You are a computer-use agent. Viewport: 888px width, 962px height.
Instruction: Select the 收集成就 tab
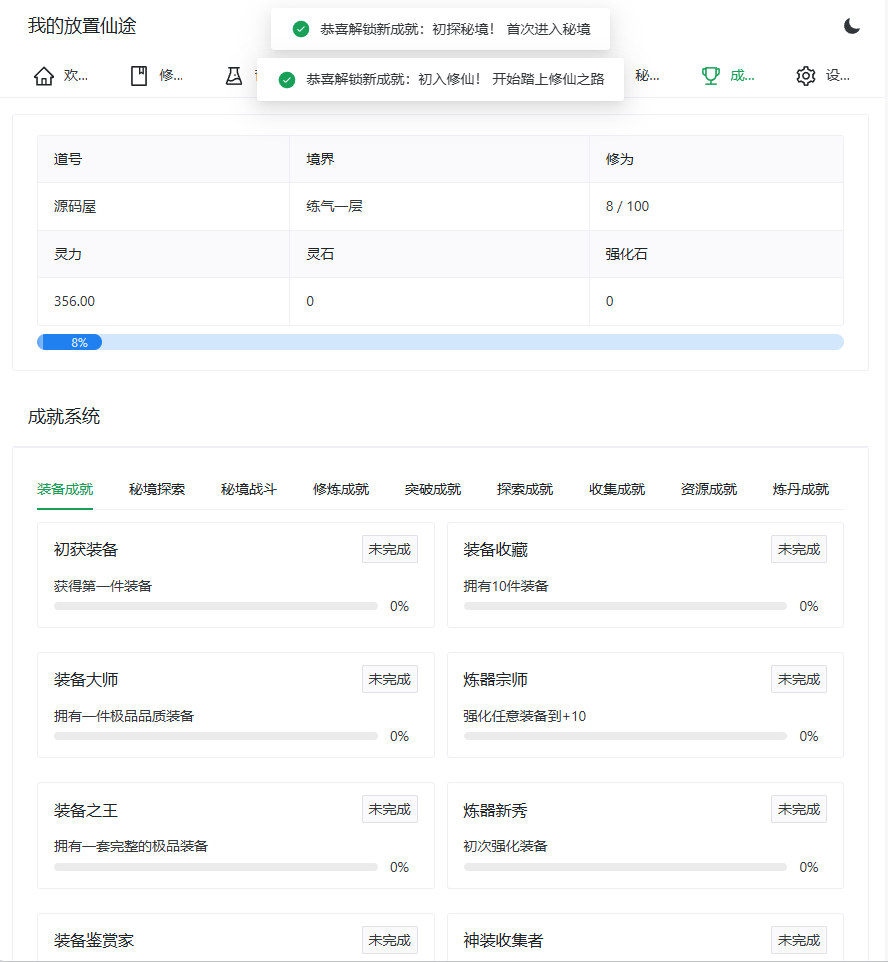[x=617, y=489]
